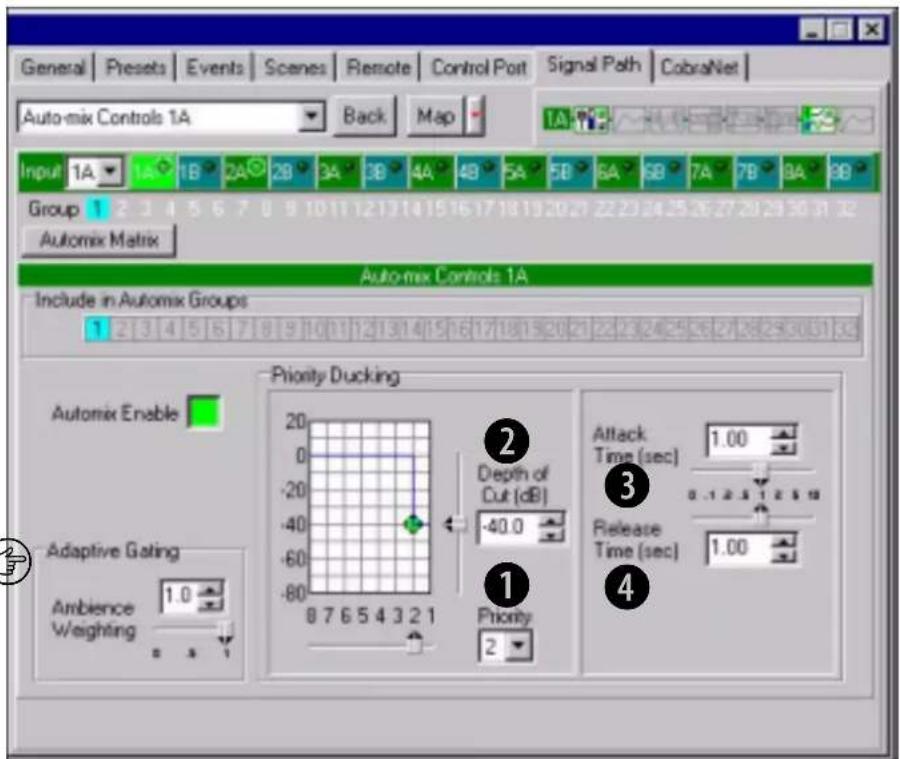Screen dimensions: 900x759
Task: Select input channel 6A
Action: pos(618,172)
